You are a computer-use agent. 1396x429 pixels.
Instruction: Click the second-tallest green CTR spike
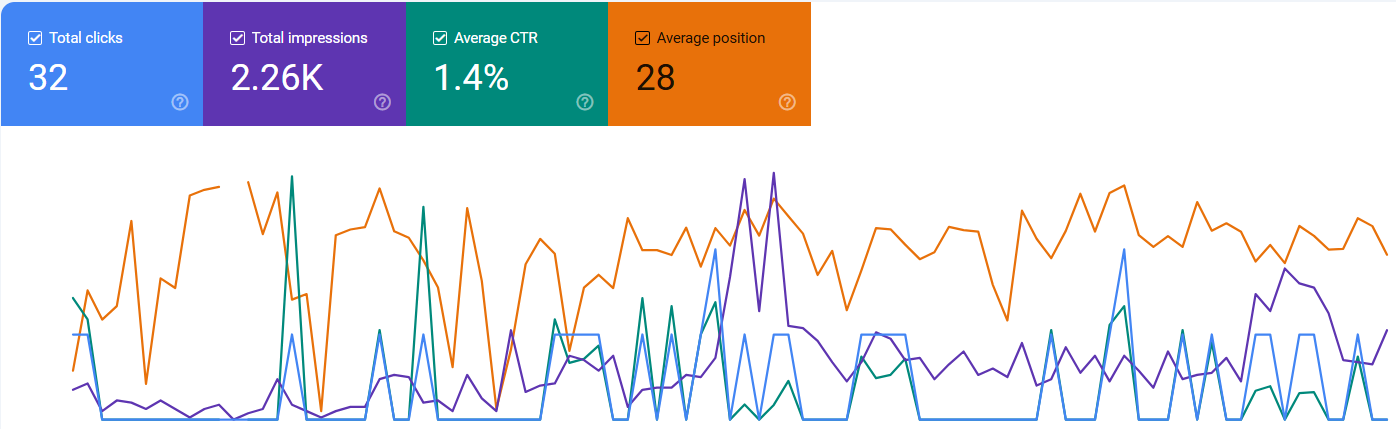(423, 208)
